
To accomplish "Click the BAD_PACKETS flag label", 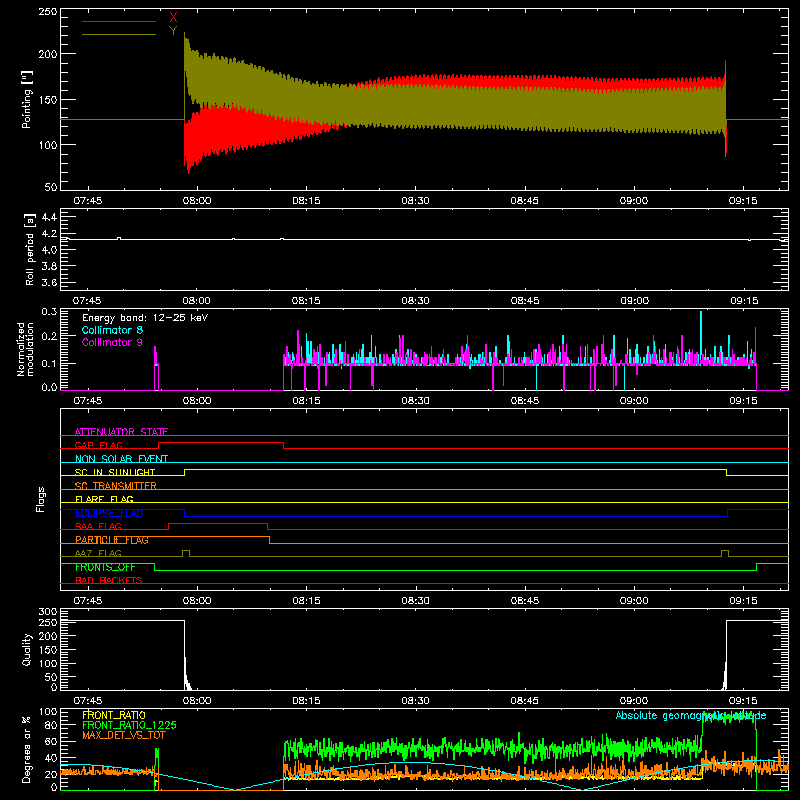I will tap(109, 580).
